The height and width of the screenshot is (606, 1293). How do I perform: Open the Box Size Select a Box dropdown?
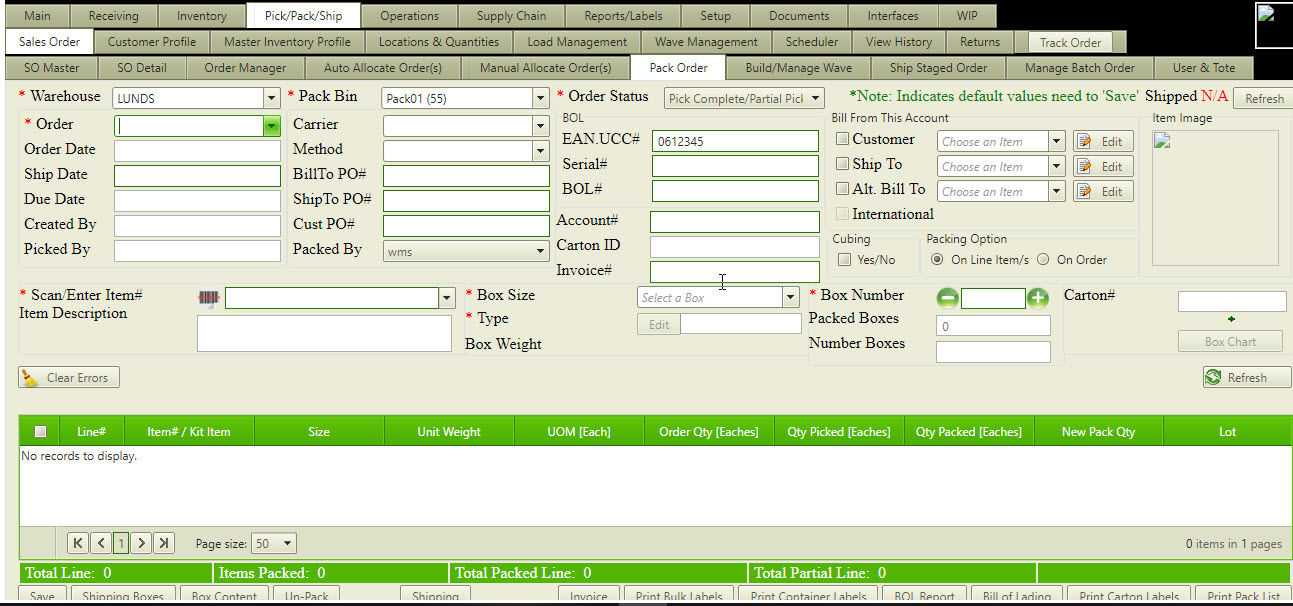(x=790, y=297)
